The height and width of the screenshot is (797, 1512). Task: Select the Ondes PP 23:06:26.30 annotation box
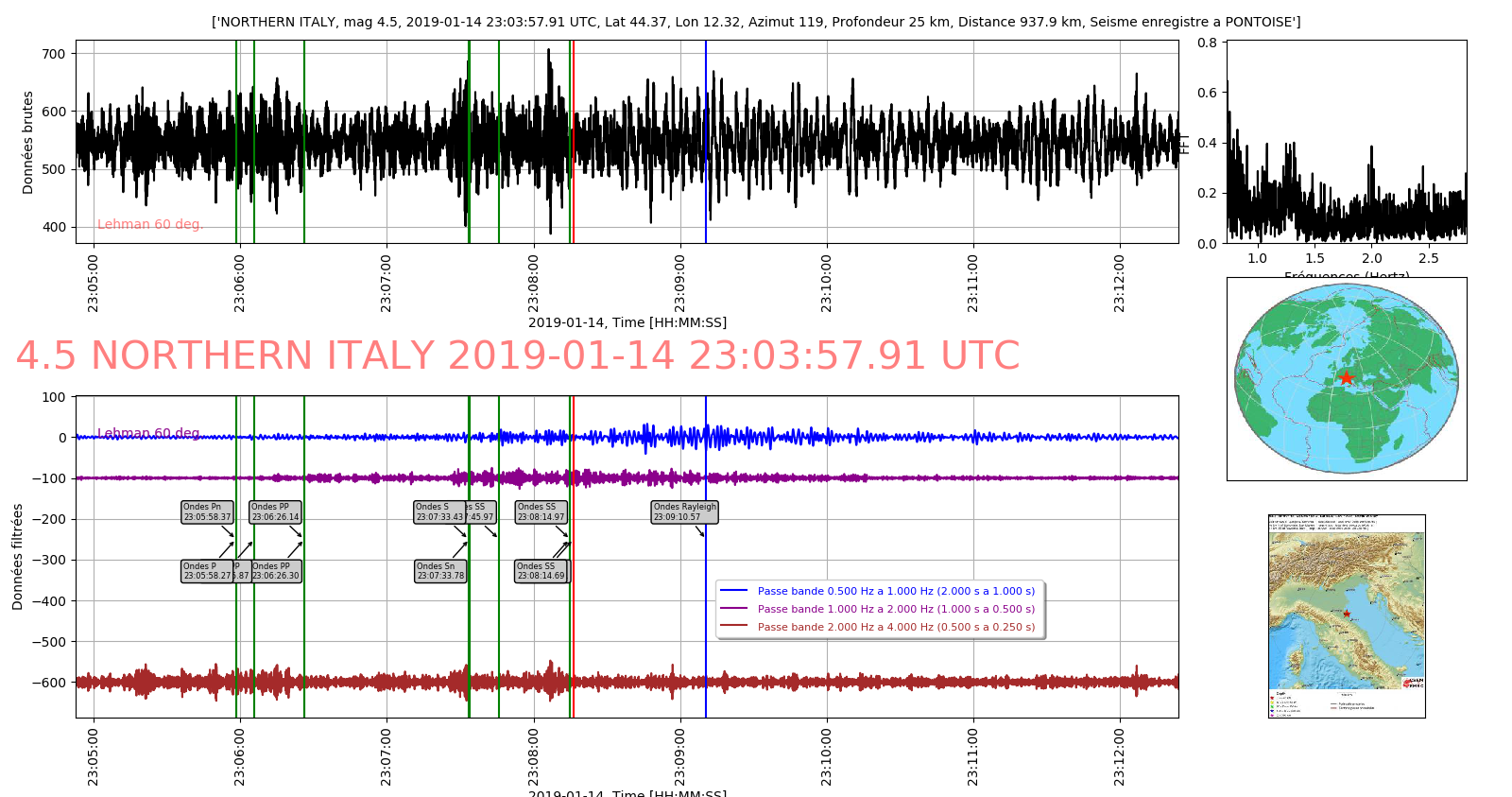[x=277, y=571]
